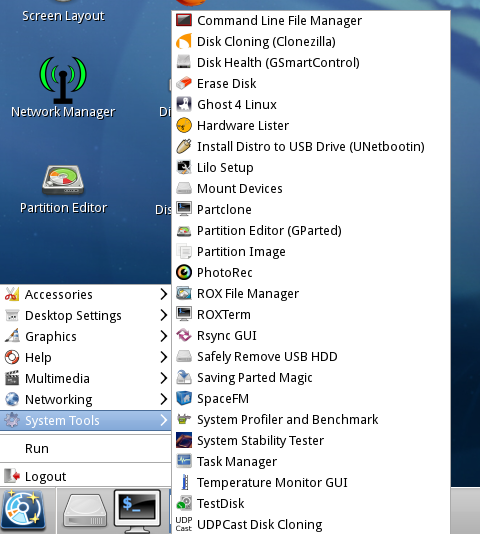Click the Hardware Lister icon
This screenshot has height=534, width=480.
tap(184, 125)
